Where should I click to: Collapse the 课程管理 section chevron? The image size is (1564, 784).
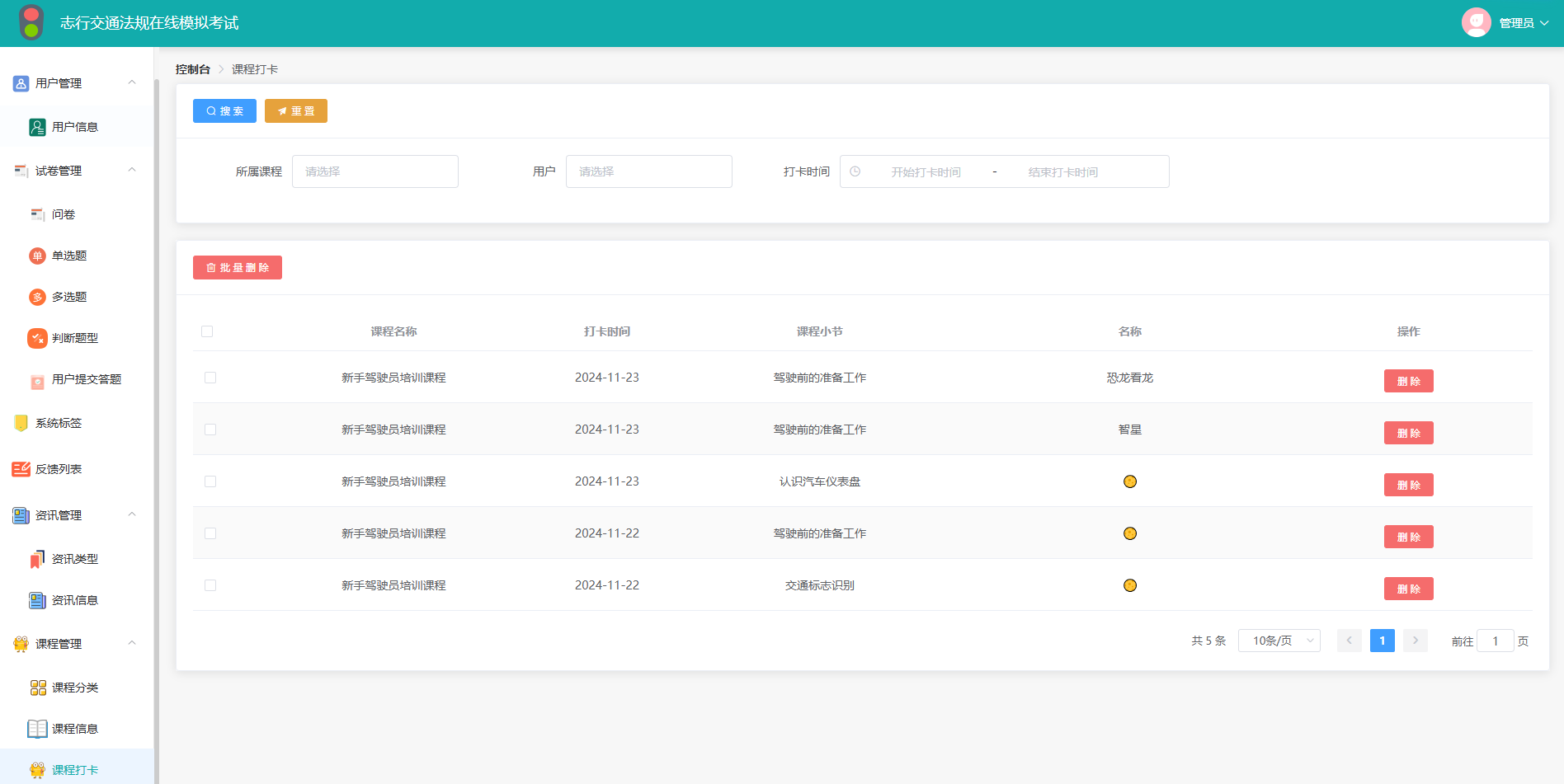(132, 643)
